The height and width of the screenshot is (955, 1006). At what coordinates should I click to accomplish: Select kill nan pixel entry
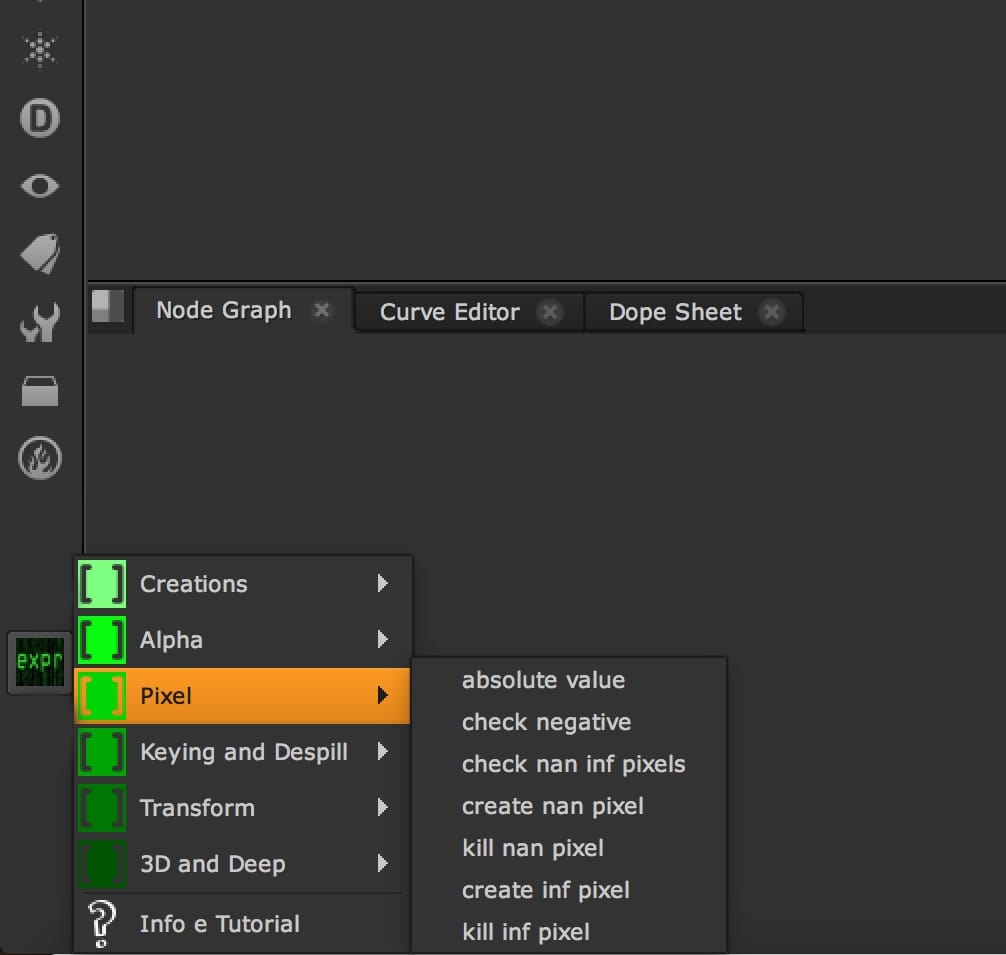point(532,848)
